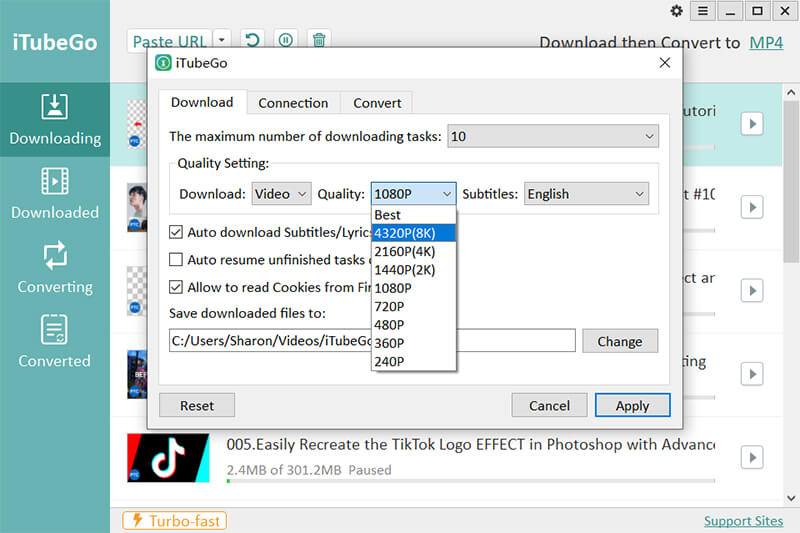Close the iTubeGo preferences dialog
Screen dimensions: 800x533
(664, 63)
